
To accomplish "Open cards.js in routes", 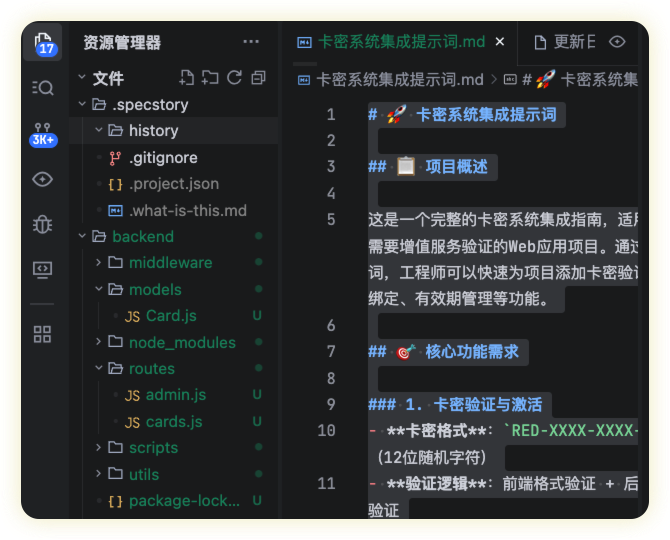I will coord(173,422).
